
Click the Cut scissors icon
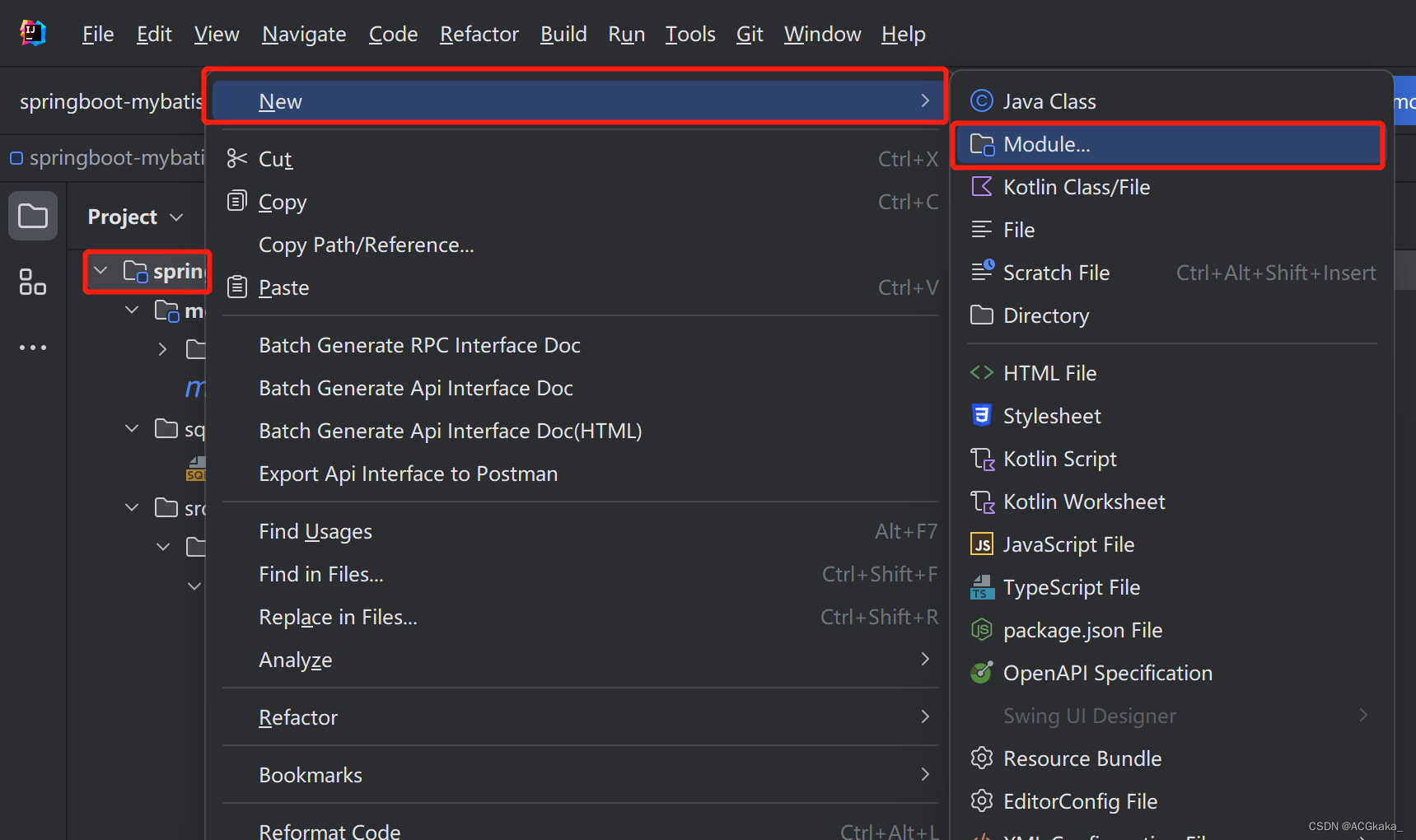click(x=237, y=158)
